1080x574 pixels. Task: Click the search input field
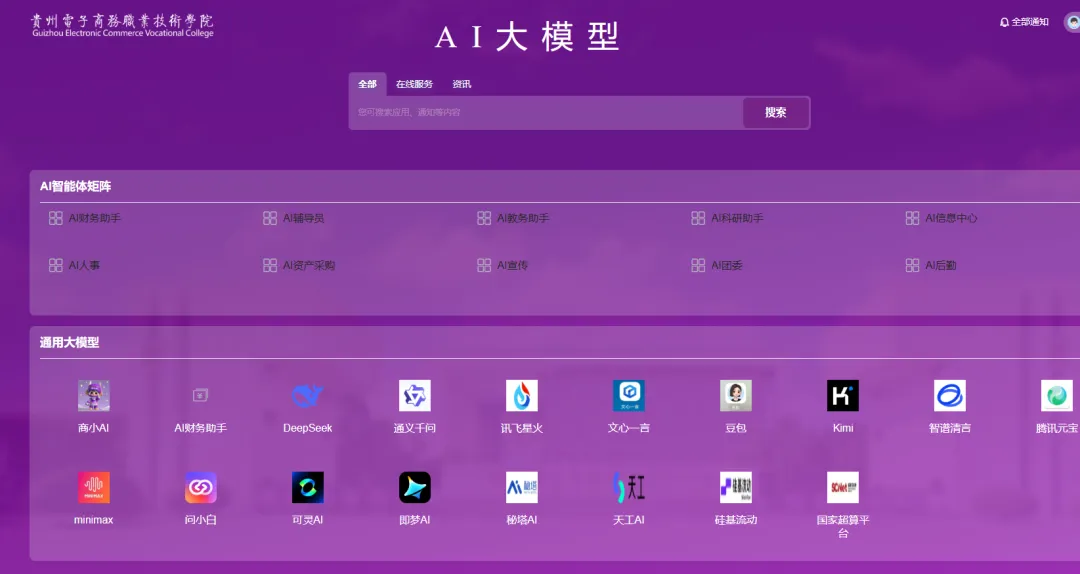point(545,113)
